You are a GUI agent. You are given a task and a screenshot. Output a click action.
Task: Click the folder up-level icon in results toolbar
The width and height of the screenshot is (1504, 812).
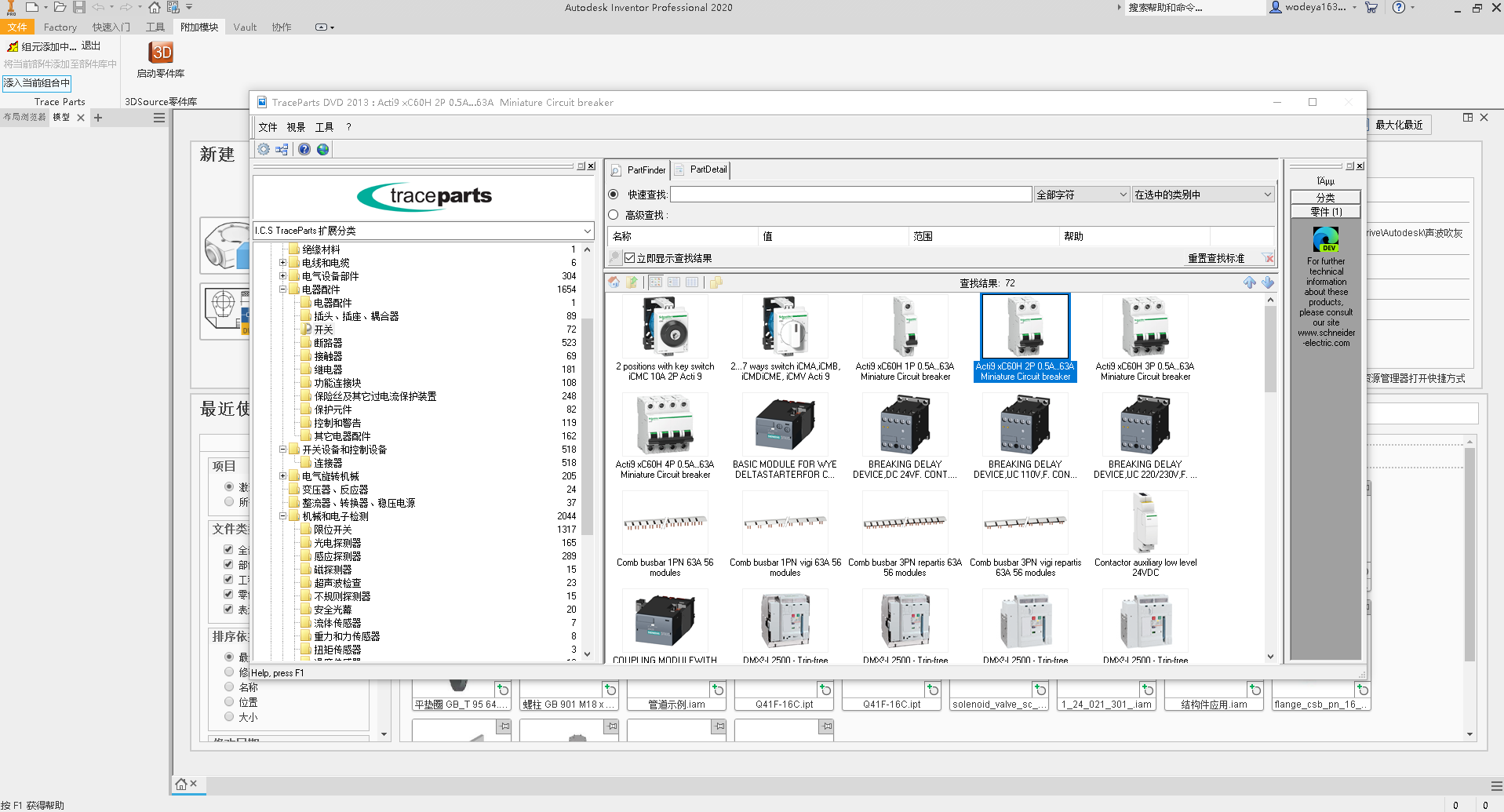coord(632,282)
